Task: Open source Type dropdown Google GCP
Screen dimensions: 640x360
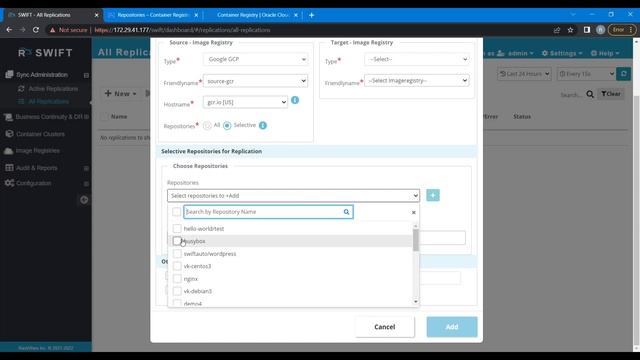Action: point(256,59)
